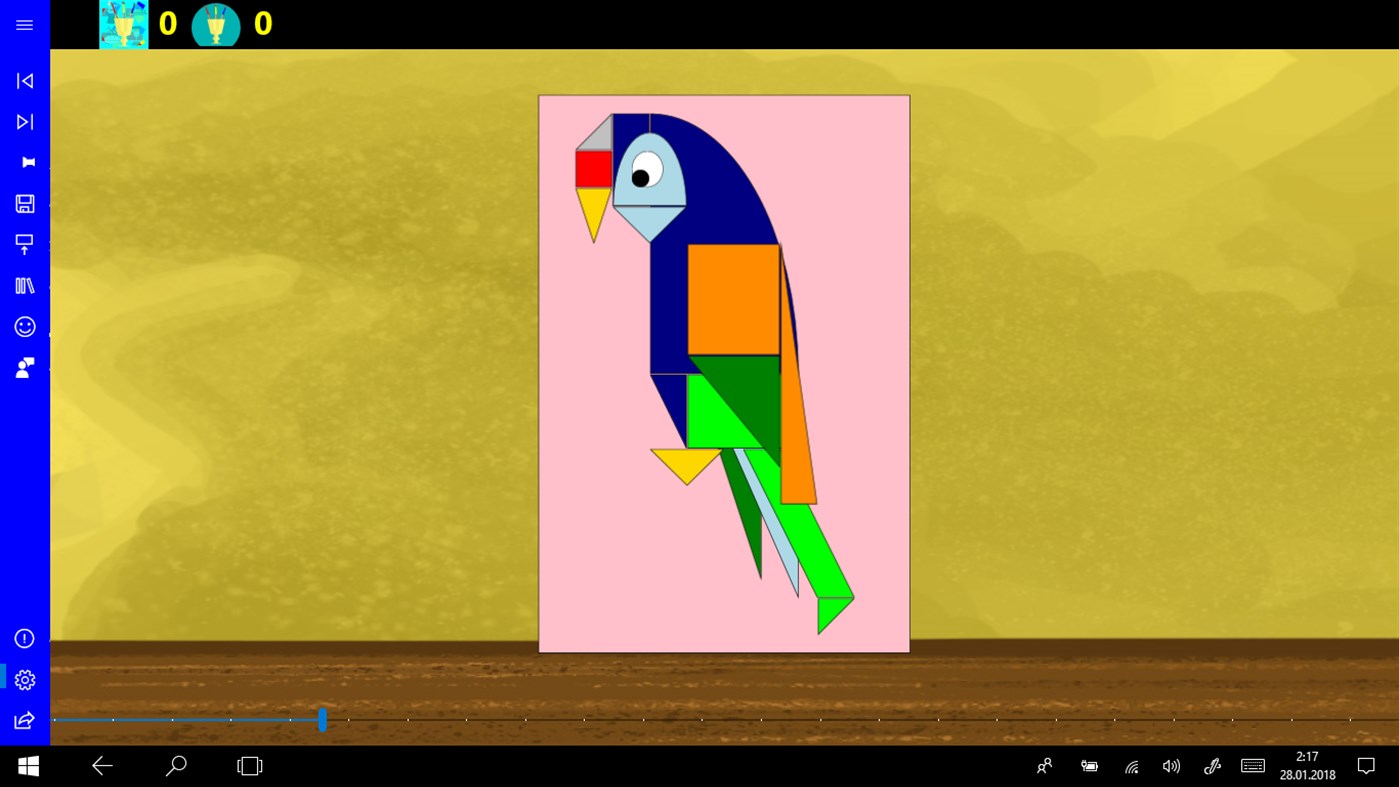Open the player profile icon
Screen dimensions: 1399x787
pos(24,367)
